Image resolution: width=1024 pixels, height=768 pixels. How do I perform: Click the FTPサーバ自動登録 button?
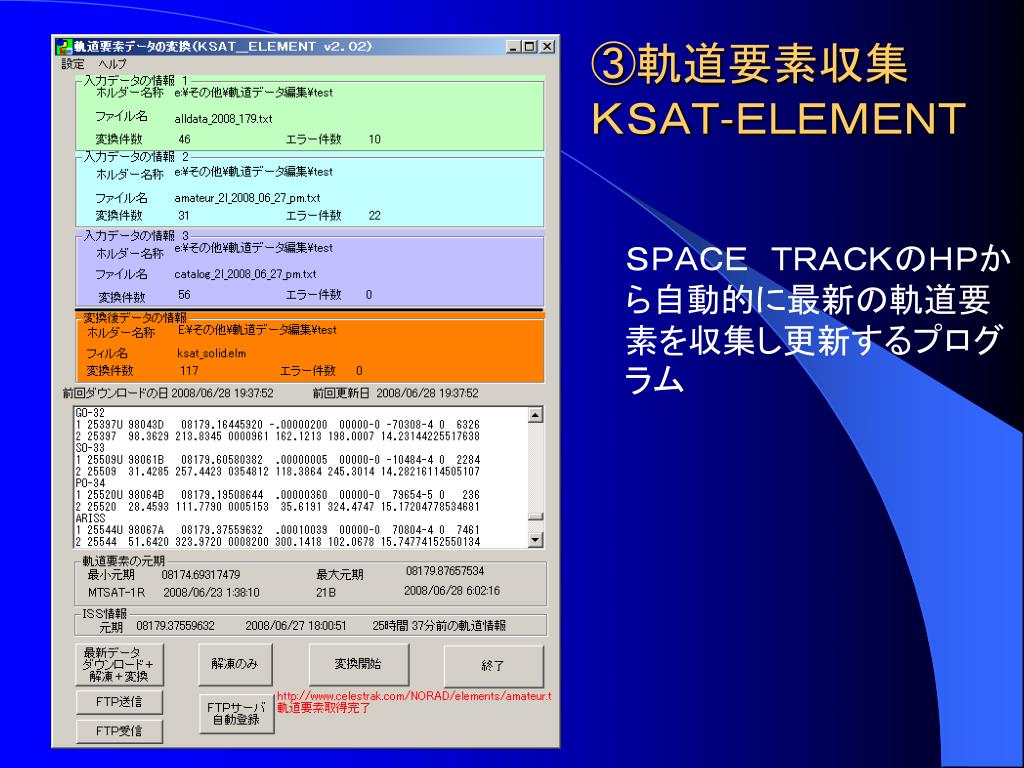[x=236, y=713]
